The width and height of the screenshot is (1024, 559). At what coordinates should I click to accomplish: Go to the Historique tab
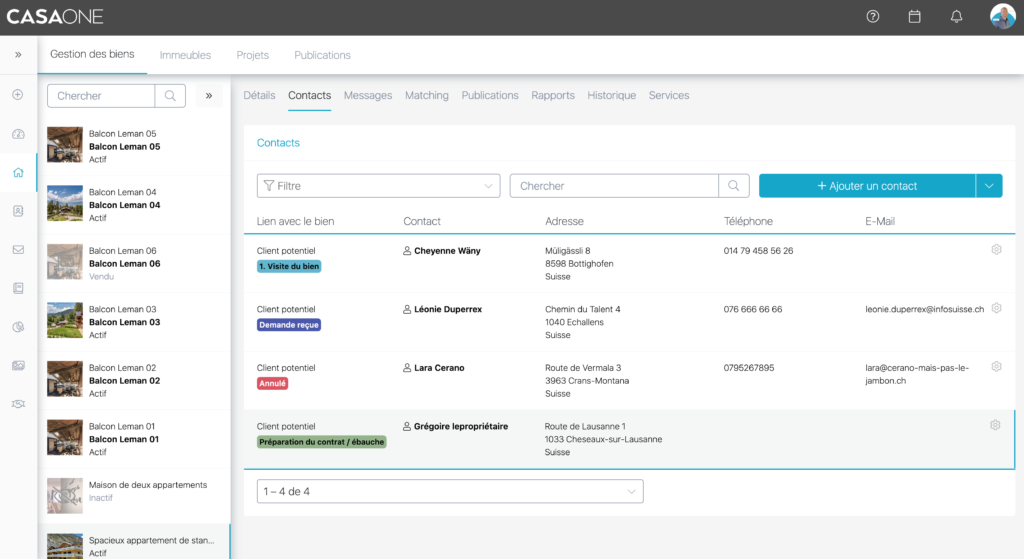611,96
